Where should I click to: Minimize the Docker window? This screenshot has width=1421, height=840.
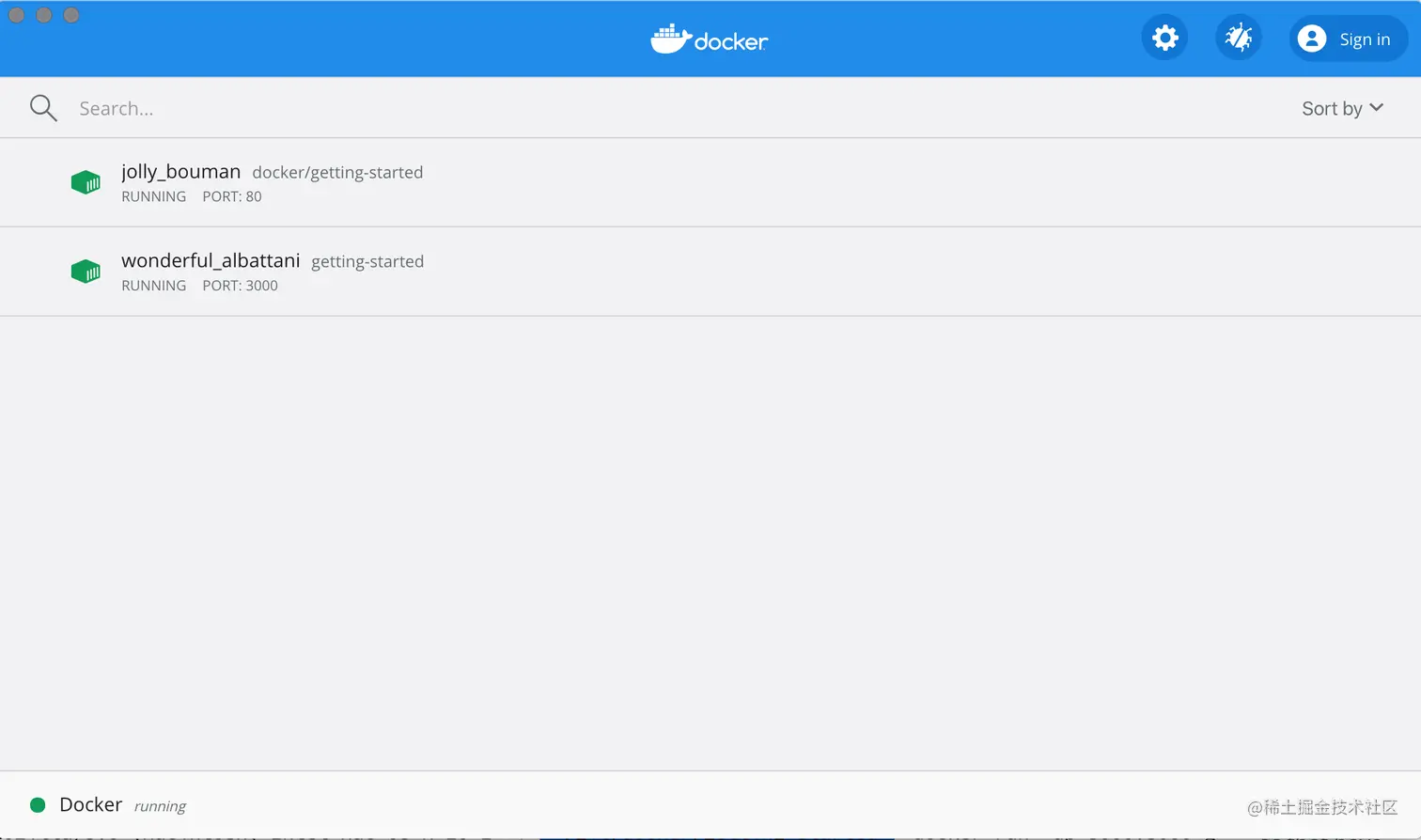43,15
